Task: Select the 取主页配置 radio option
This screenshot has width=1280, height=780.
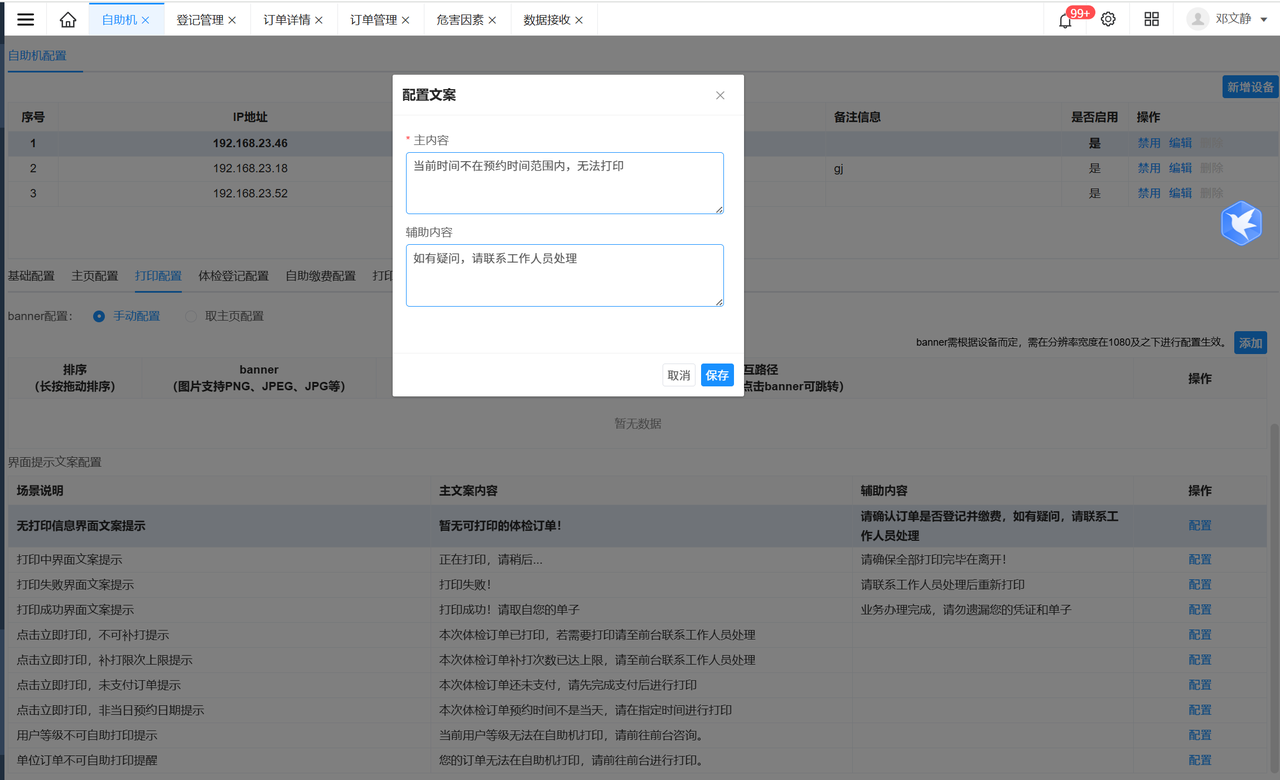Action: (x=192, y=316)
